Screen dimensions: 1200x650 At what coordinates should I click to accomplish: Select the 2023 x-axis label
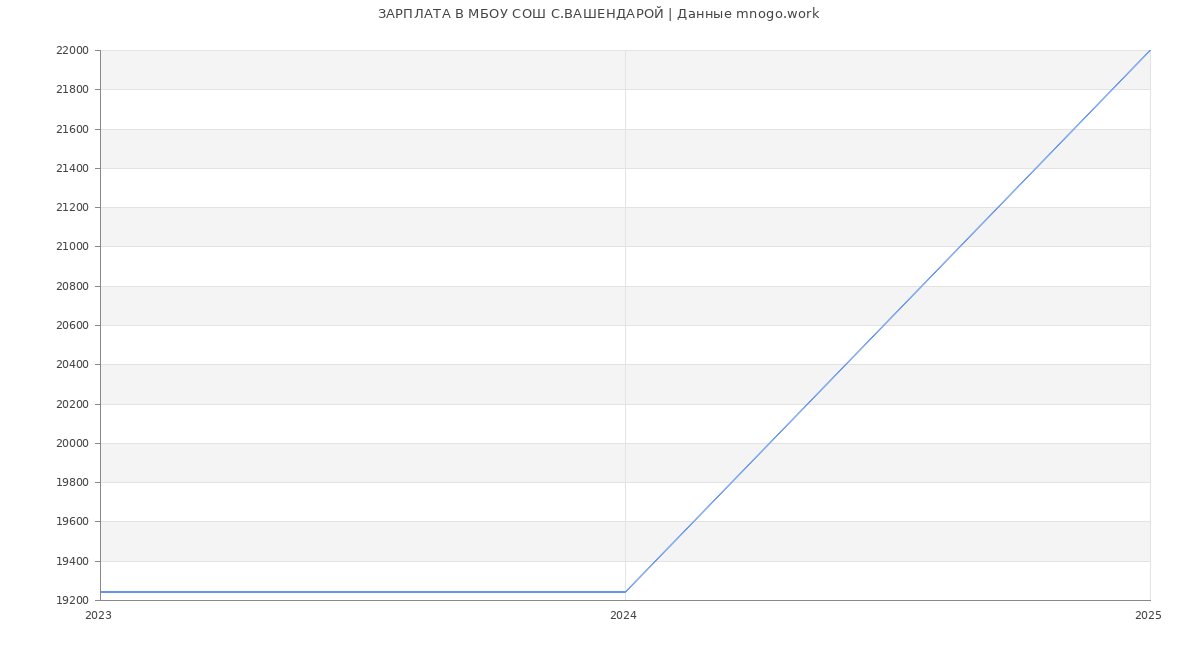pyautogui.click(x=98, y=616)
